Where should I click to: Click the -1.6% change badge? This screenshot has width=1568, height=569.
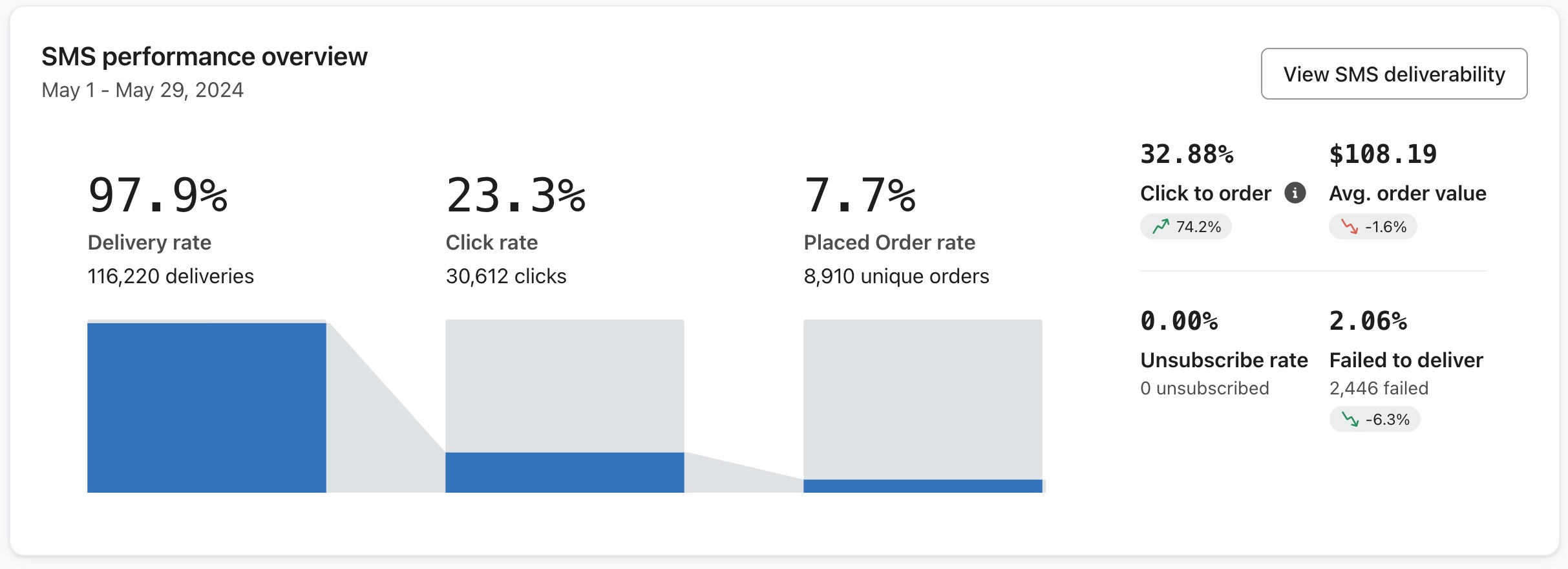[x=1373, y=226]
